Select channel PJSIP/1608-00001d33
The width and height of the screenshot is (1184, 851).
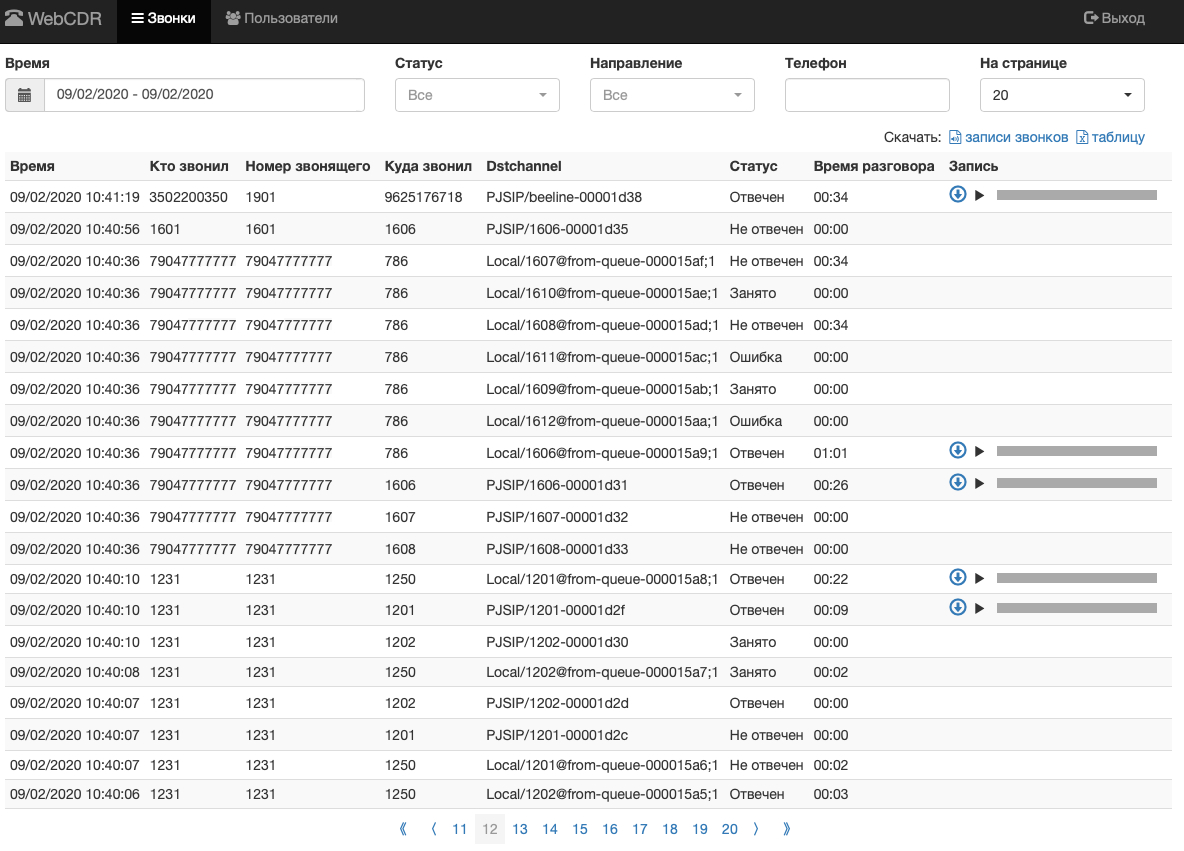(x=557, y=549)
